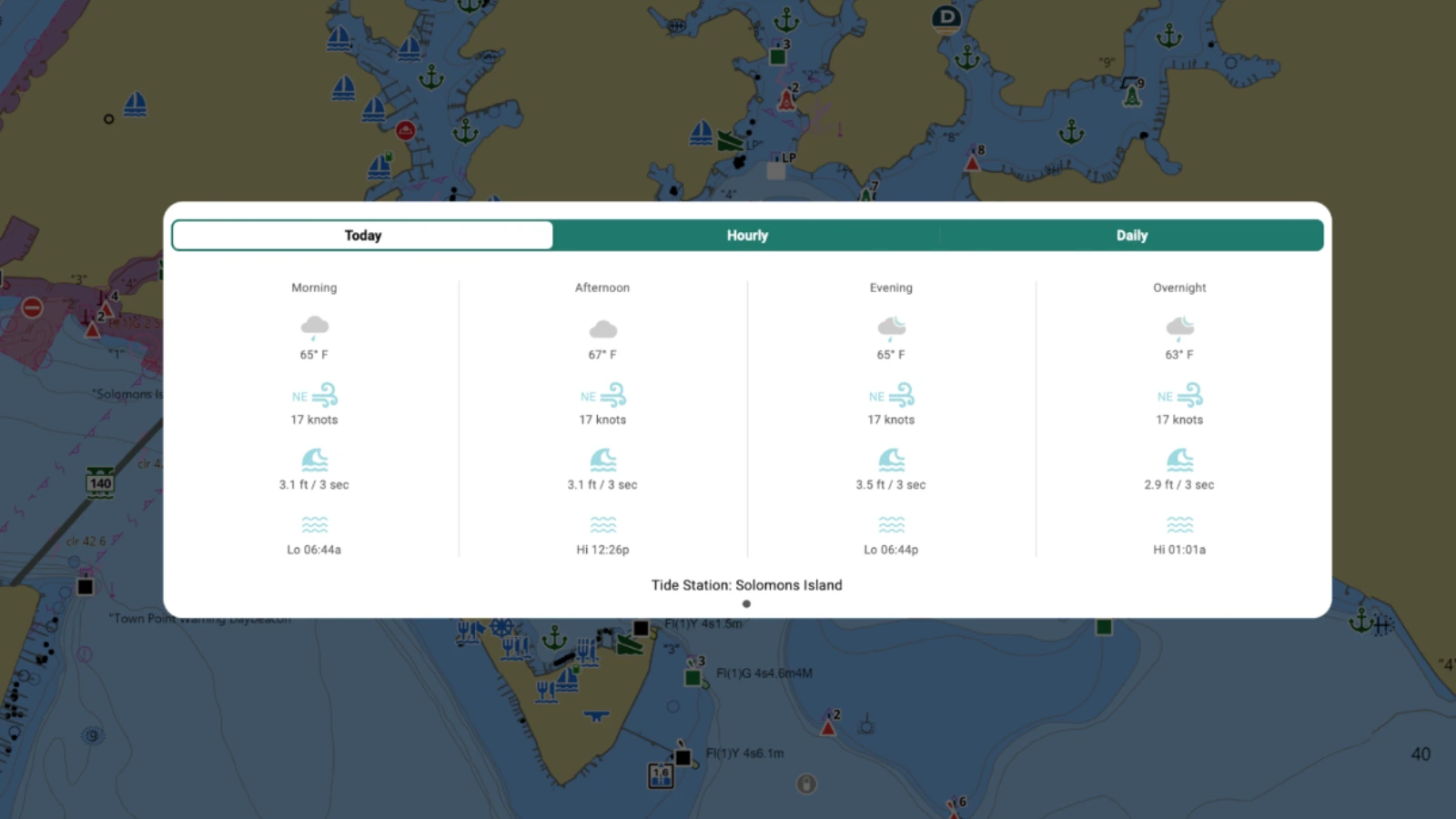Click the Overnight NE wind icon
Viewport: 1456px width, 819px height.
pyautogui.click(x=1180, y=395)
